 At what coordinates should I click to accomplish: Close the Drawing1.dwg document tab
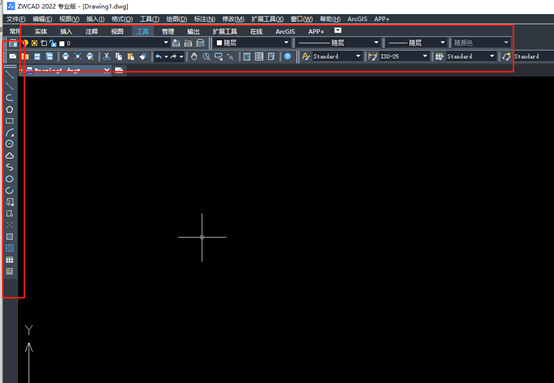point(107,70)
